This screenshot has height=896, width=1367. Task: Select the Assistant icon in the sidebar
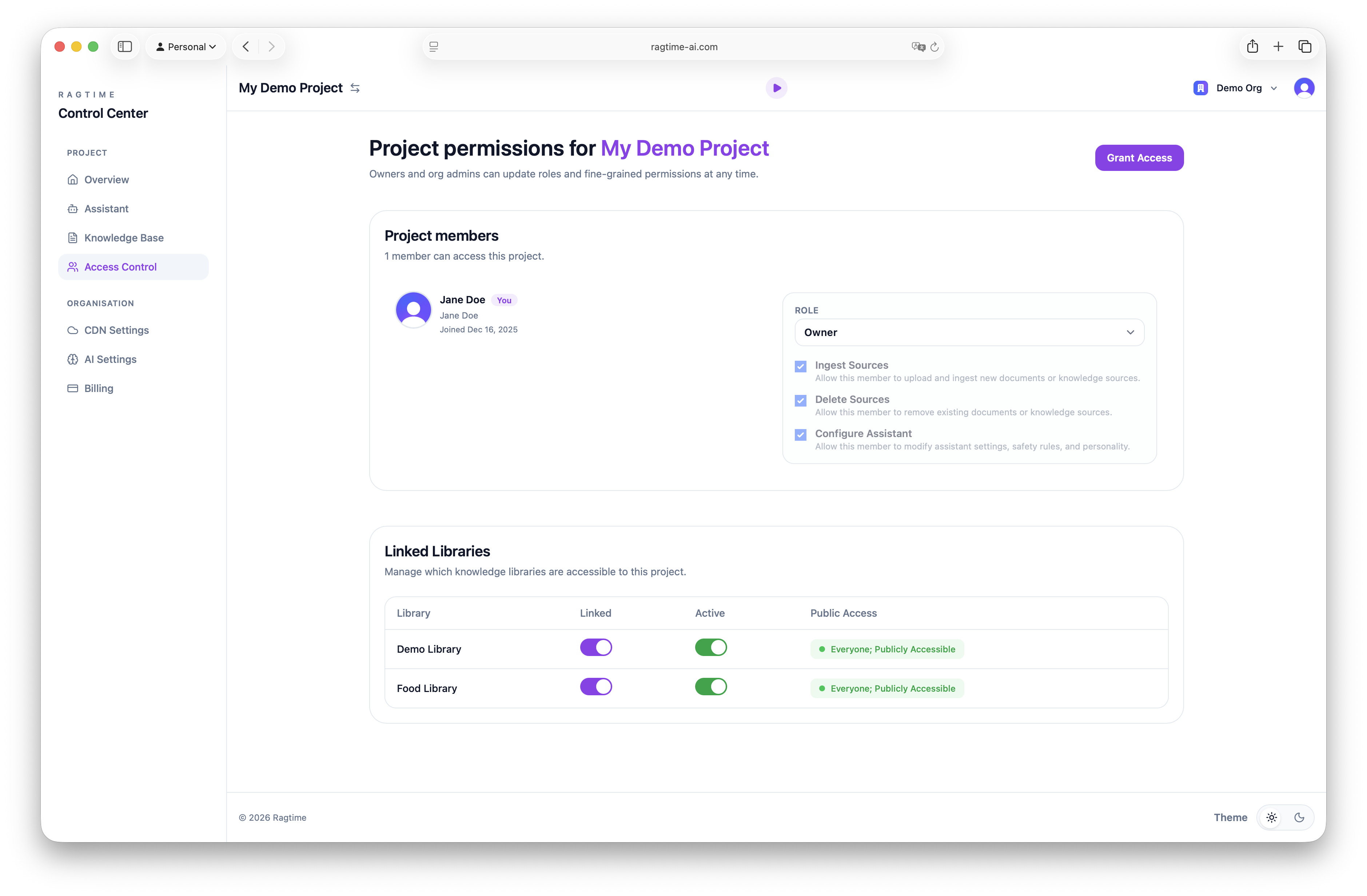point(72,208)
